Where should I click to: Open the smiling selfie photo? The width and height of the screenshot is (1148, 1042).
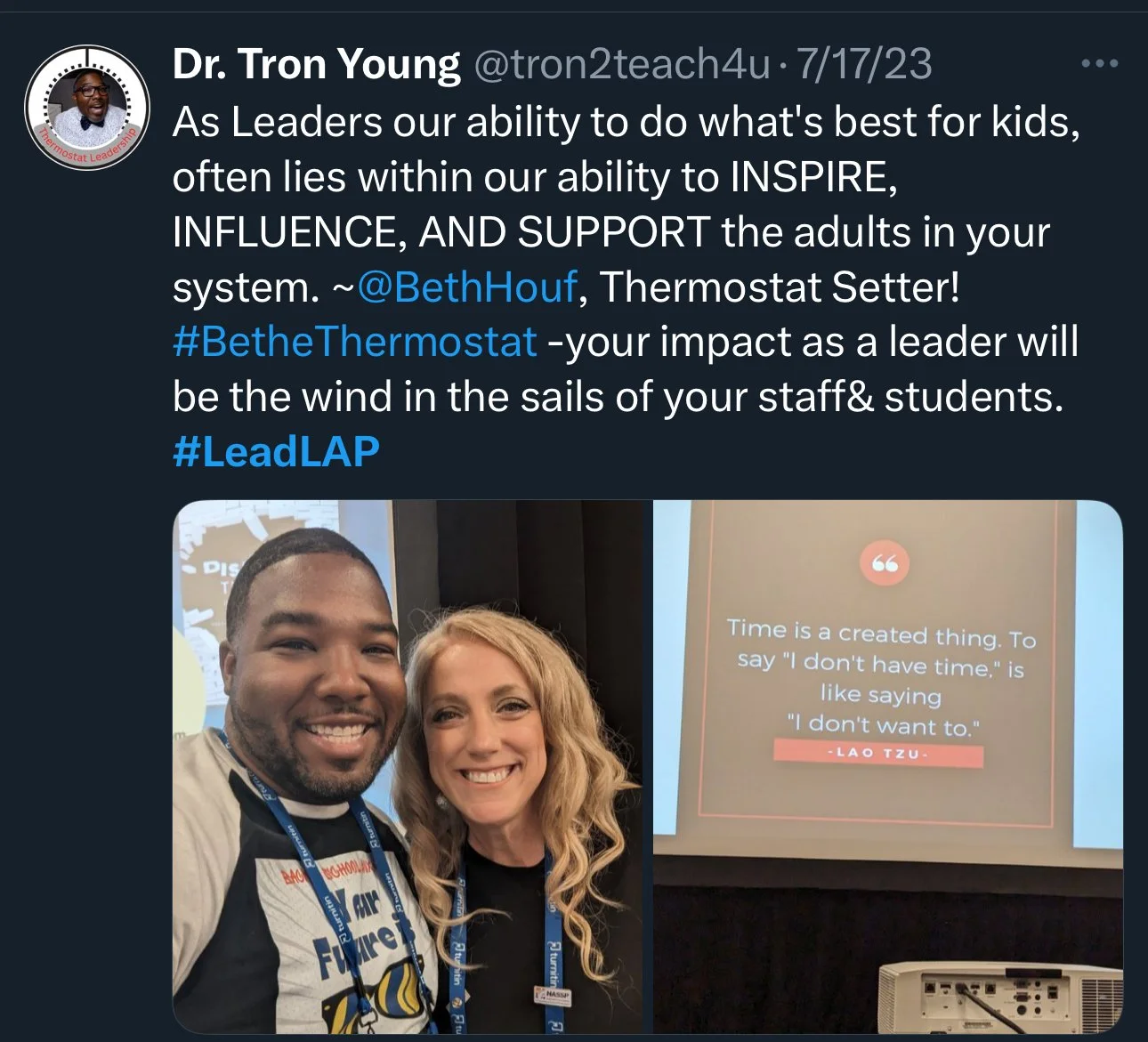pos(408,766)
